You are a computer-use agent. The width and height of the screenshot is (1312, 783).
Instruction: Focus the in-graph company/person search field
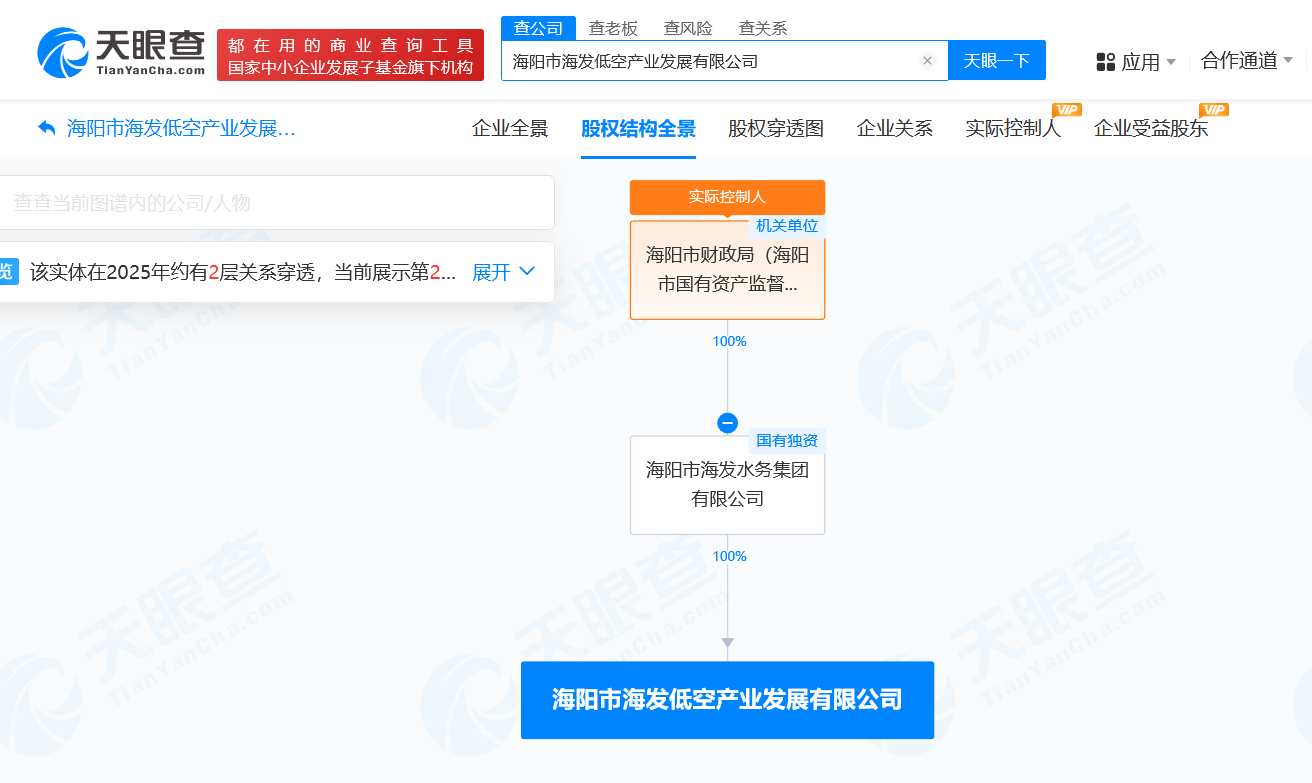tap(275, 203)
